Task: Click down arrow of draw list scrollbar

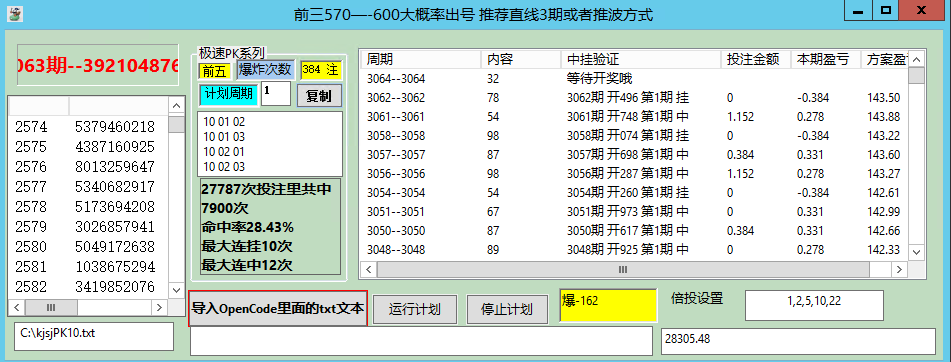Action: (176, 290)
